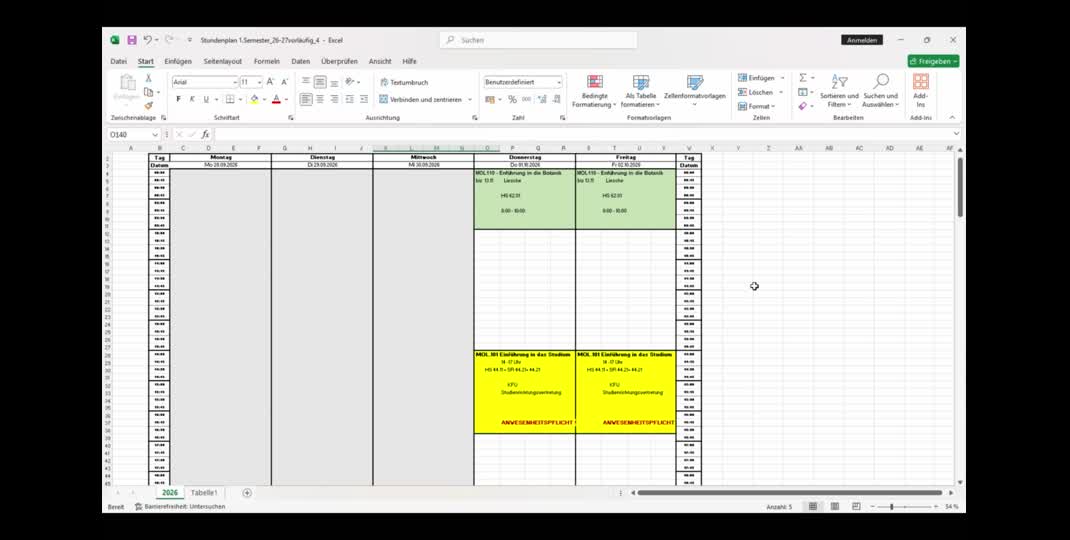Image resolution: width=1070 pixels, height=540 pixels.
Task: Open Zellenformatvorlagen gallery
Action: click(x=695, y=91)
